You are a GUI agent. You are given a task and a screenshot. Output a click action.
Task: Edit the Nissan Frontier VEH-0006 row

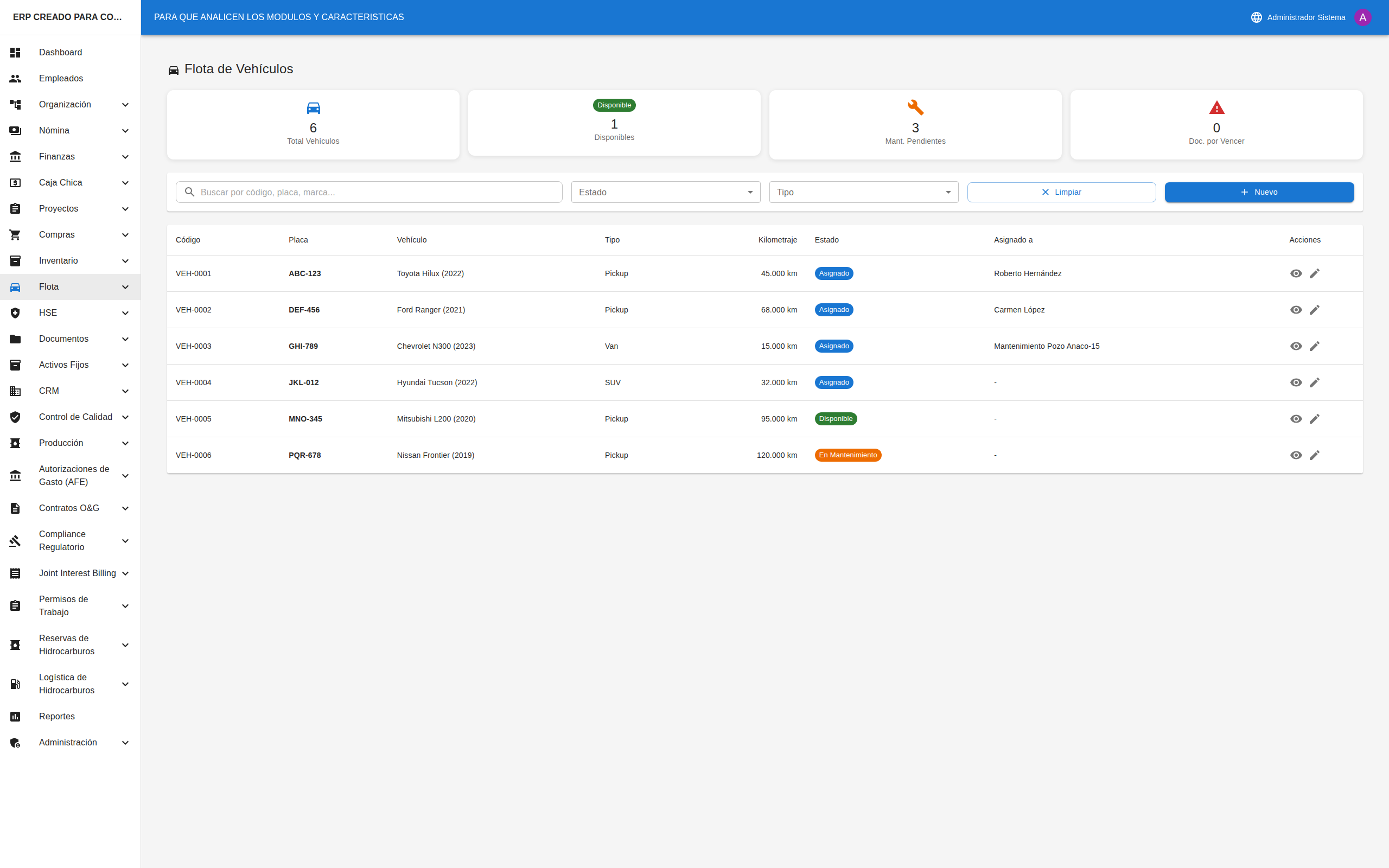tap(1314, 455)
